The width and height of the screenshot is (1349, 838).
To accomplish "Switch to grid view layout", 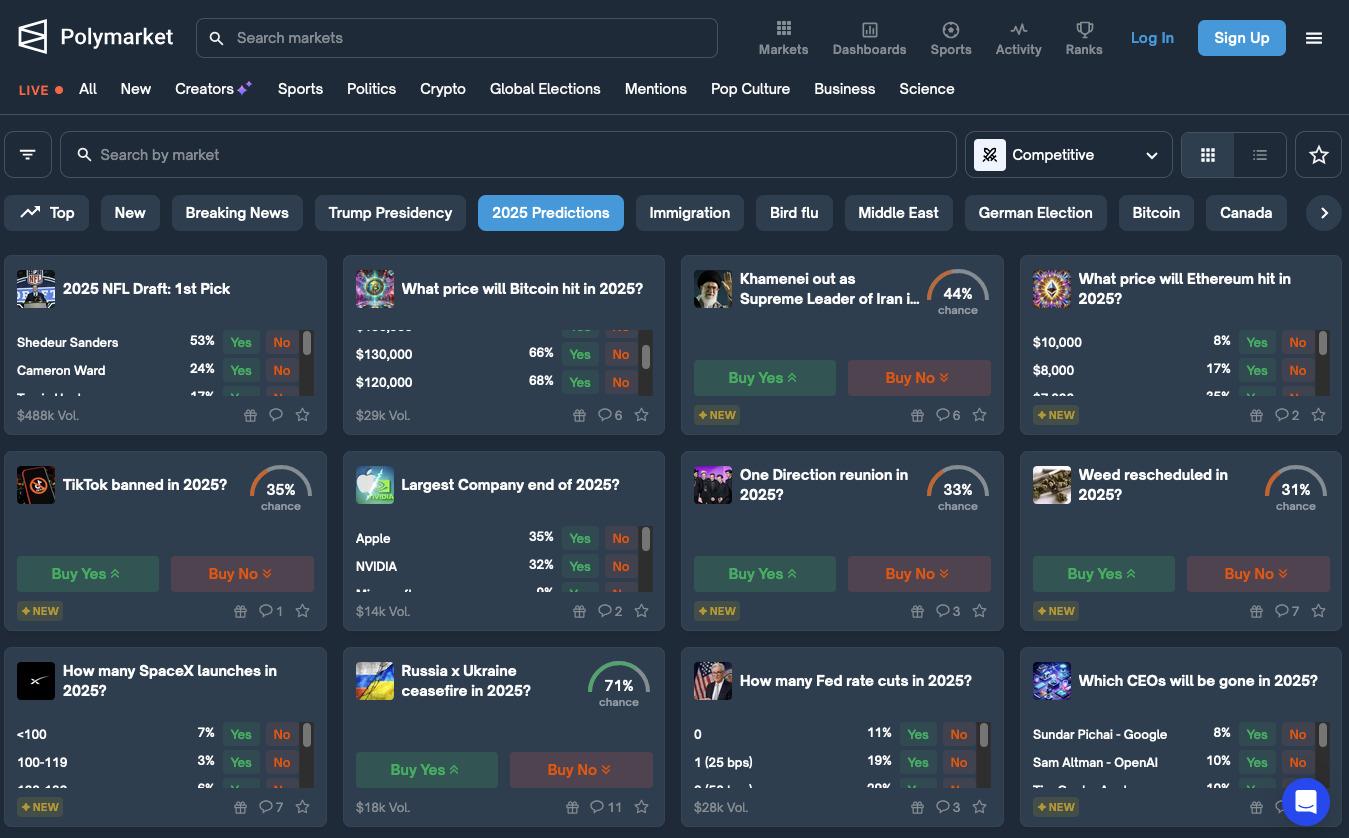I will 1208,155.
